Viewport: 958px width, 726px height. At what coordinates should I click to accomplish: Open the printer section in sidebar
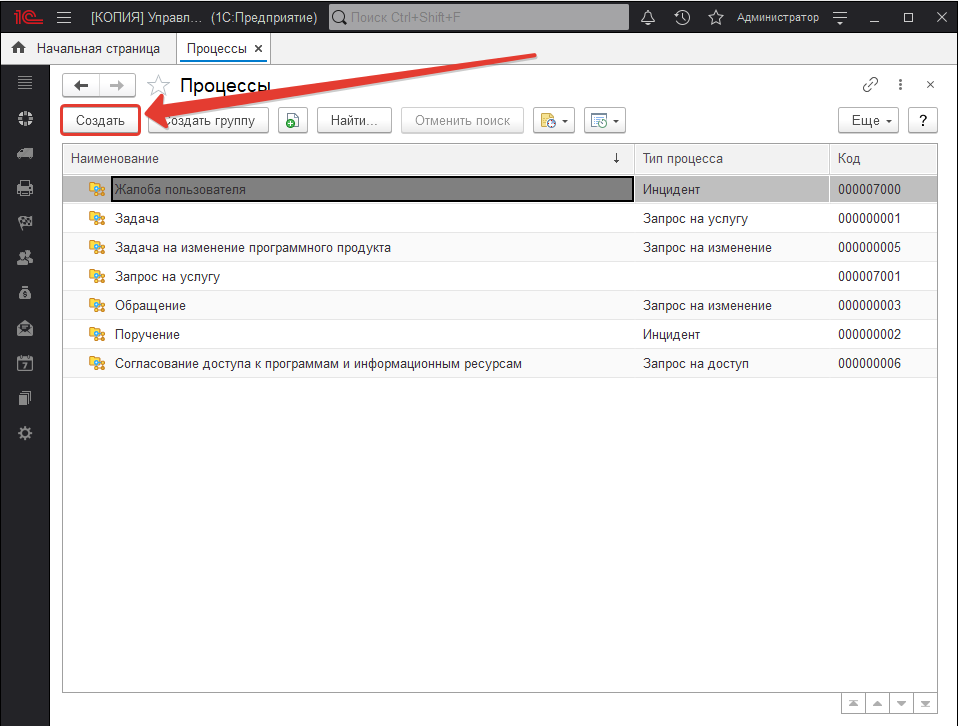[25, 188]
